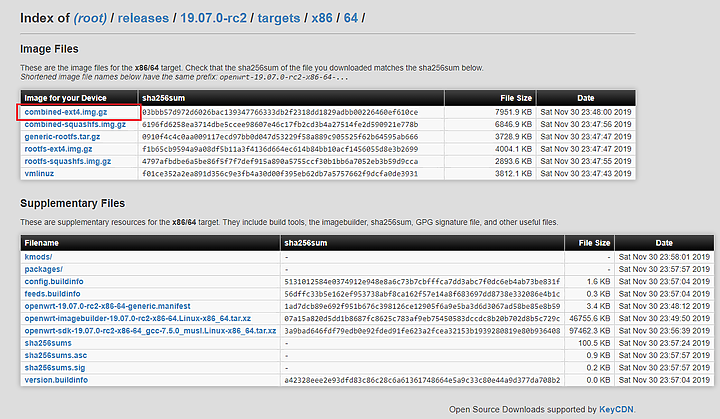This screenshot has width=720, height=419.
Task: Click the sha256sum hash for vmlinuz
Action: tap(280, 174)
